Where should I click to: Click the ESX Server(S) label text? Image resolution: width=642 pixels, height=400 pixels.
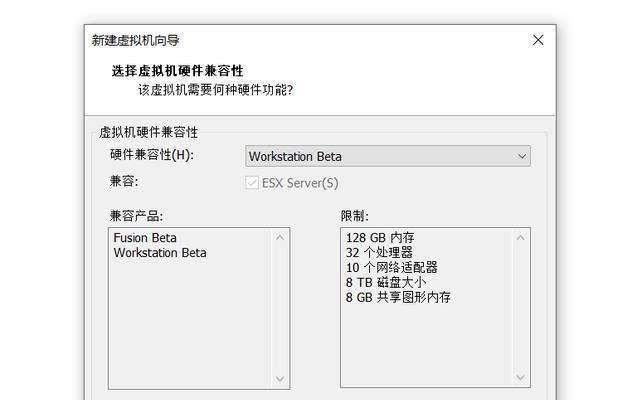tap(300, 183)
